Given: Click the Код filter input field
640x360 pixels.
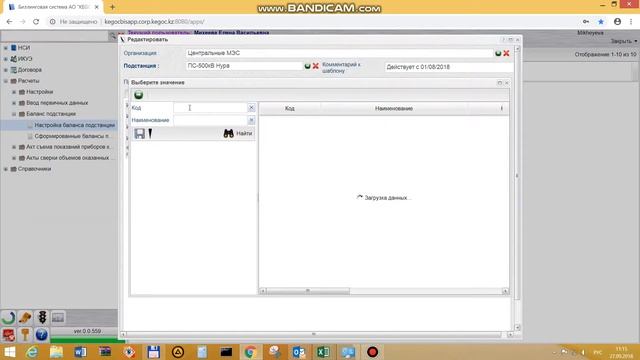Looking at the screenshot, I should (210, 108).
